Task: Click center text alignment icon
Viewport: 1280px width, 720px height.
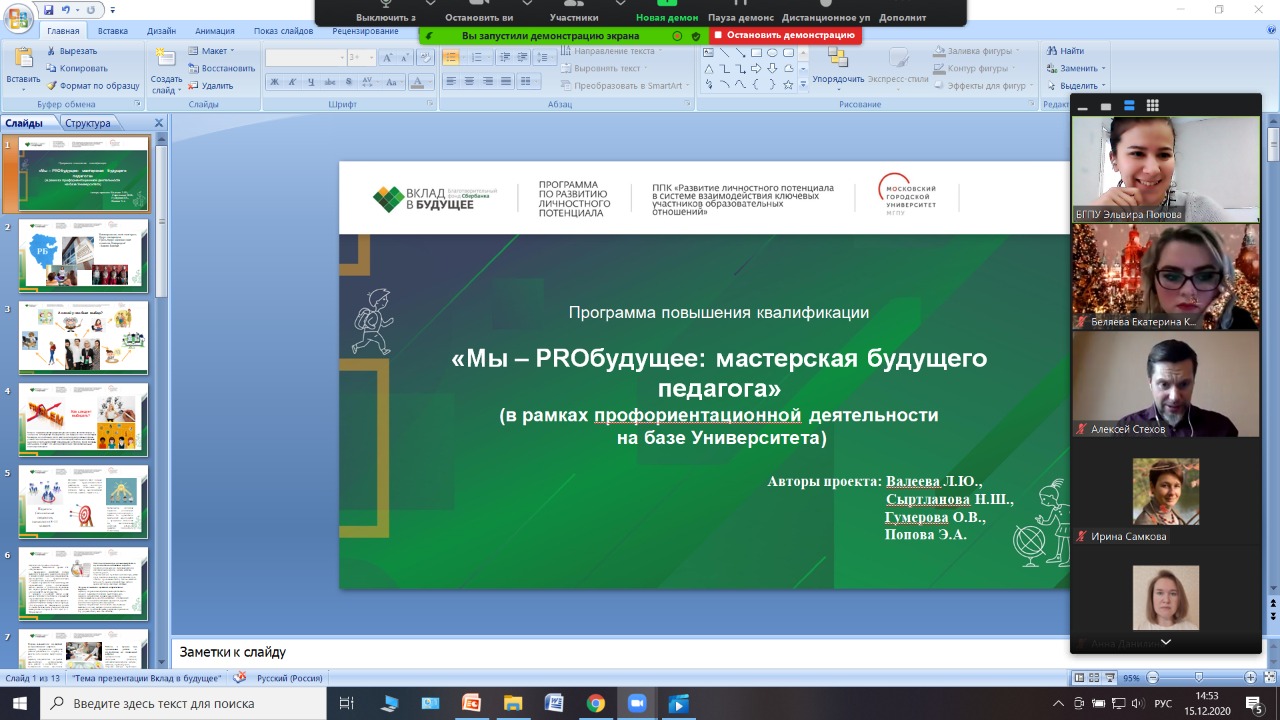Action: point(467,82)
